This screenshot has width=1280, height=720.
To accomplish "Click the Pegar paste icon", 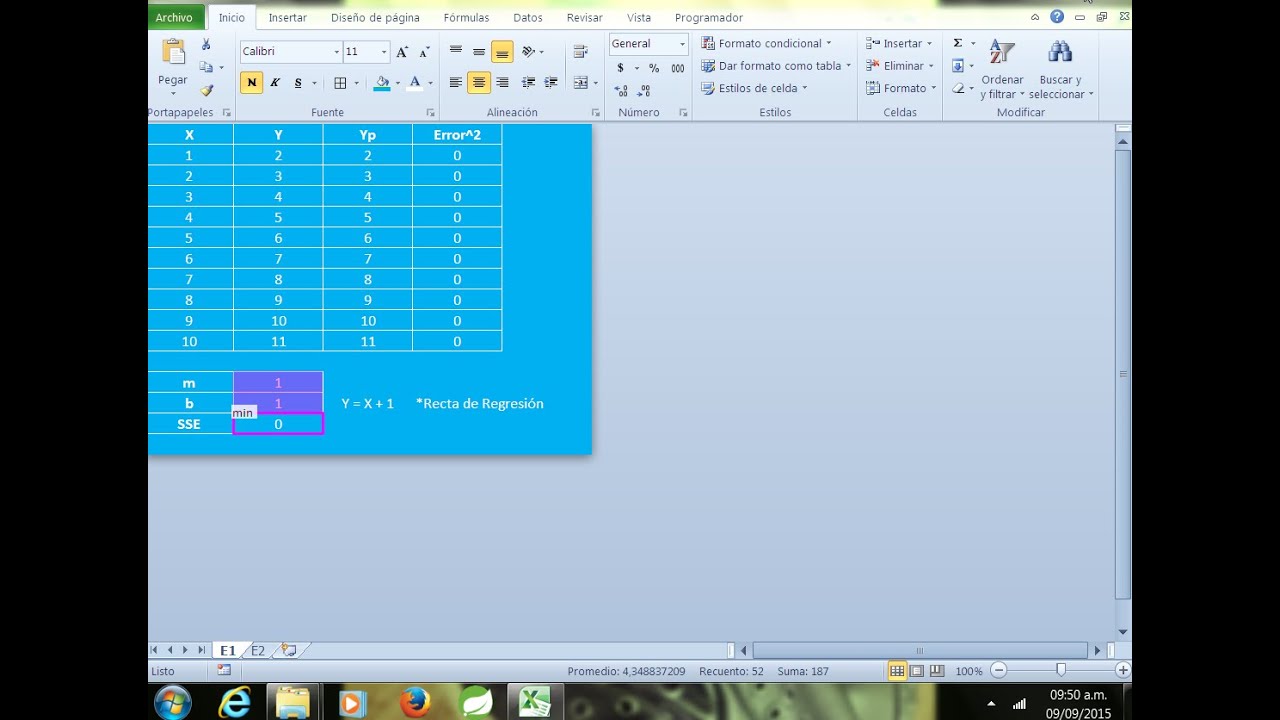I will tap(173, 52).
